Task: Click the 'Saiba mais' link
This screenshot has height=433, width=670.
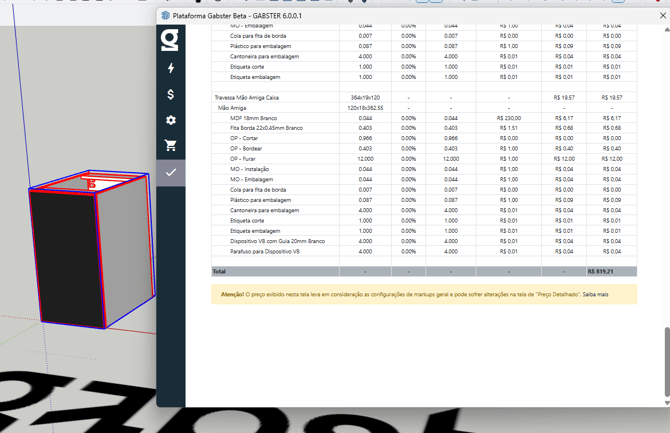Action: [596, 294]
